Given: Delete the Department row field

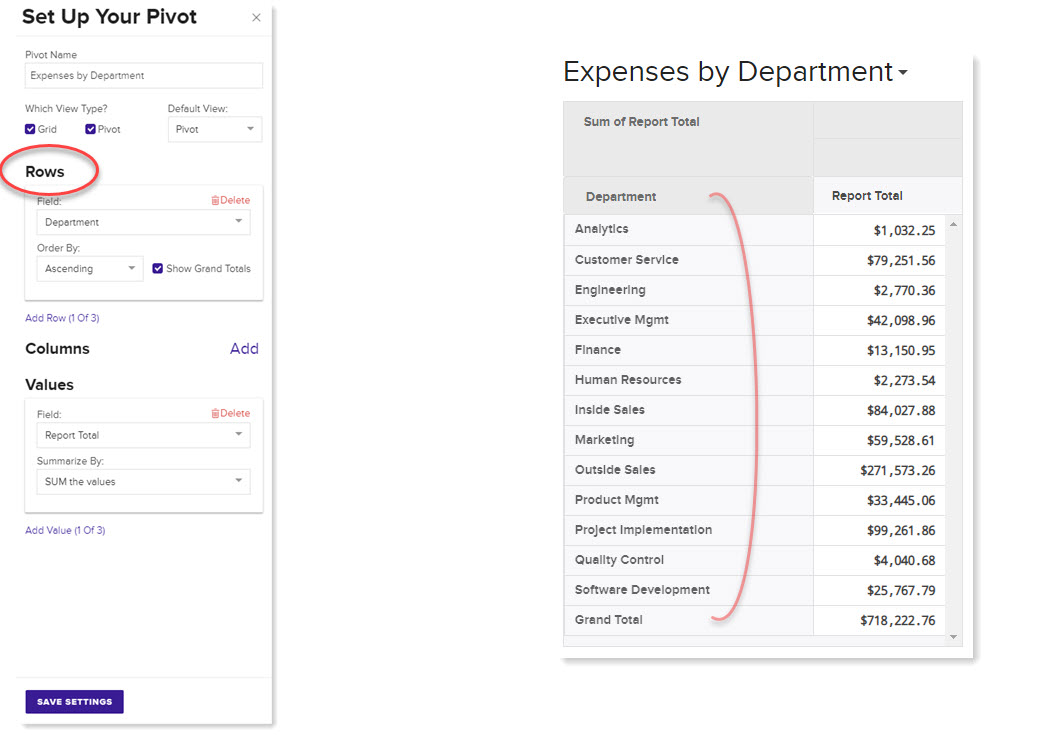Looking at the screenshot, I should (x=231, y=200).
